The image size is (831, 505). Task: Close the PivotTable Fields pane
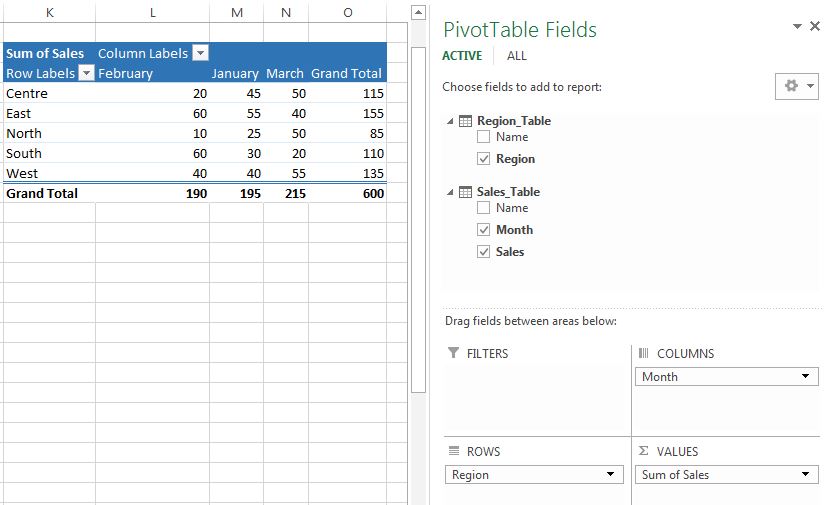815,26
